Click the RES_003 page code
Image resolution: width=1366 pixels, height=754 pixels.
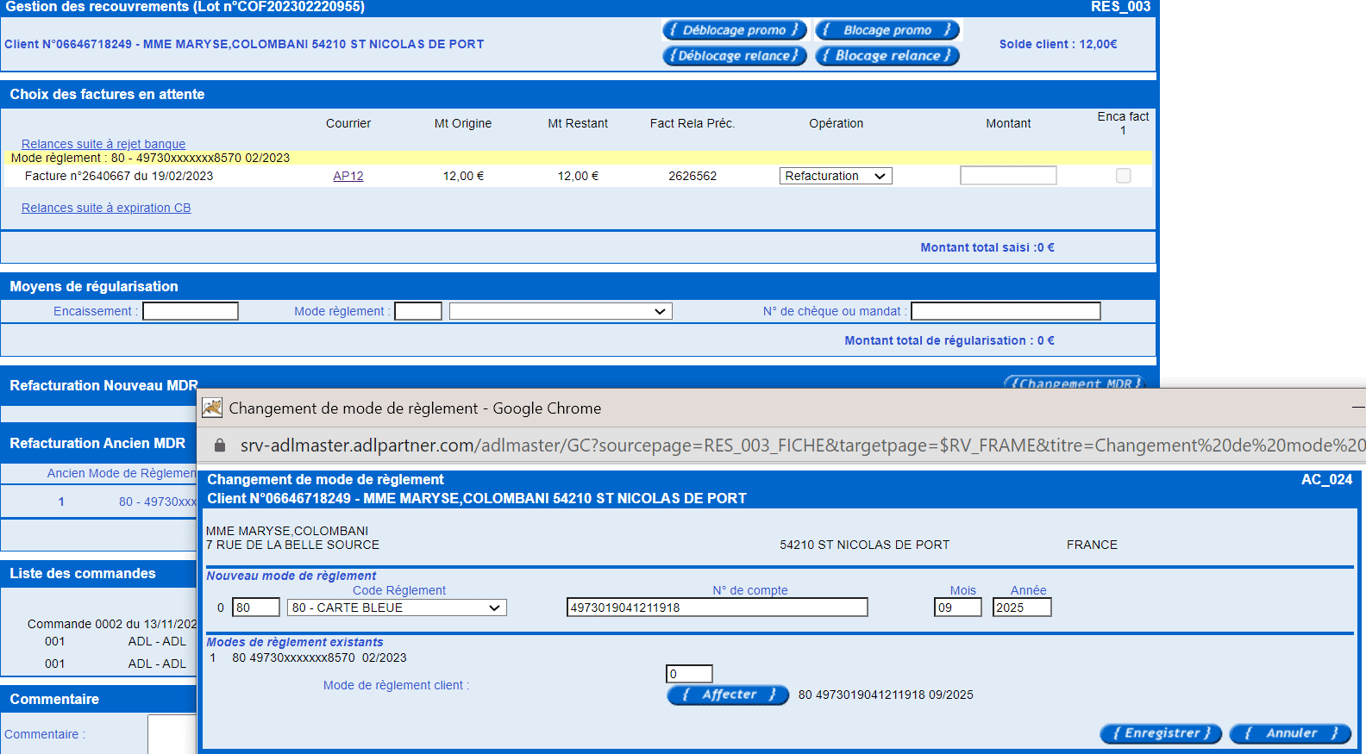click(1120, 7)
